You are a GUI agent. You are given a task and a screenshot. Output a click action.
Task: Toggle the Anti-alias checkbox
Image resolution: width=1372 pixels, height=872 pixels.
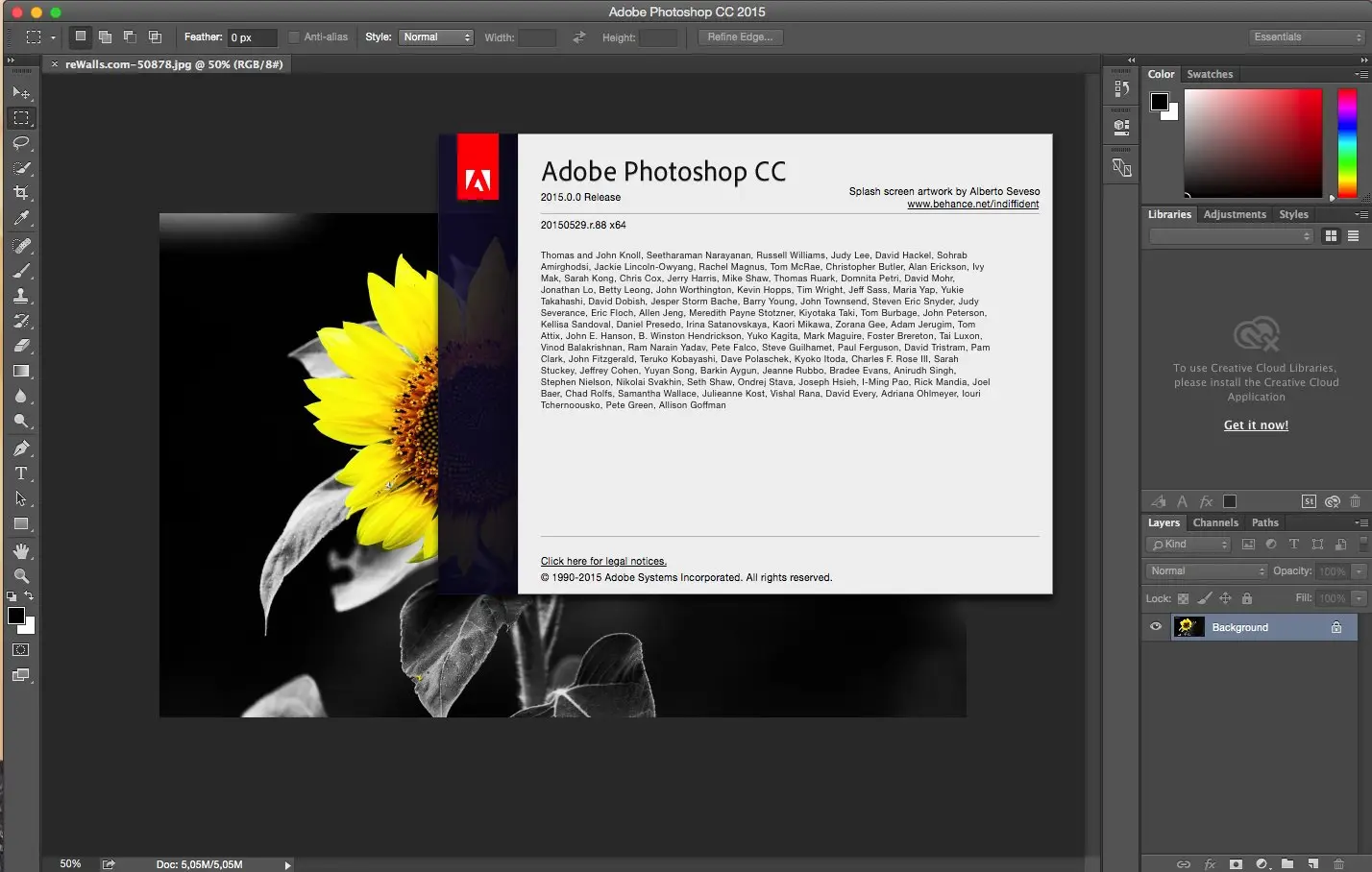click(x=294, y=37)
